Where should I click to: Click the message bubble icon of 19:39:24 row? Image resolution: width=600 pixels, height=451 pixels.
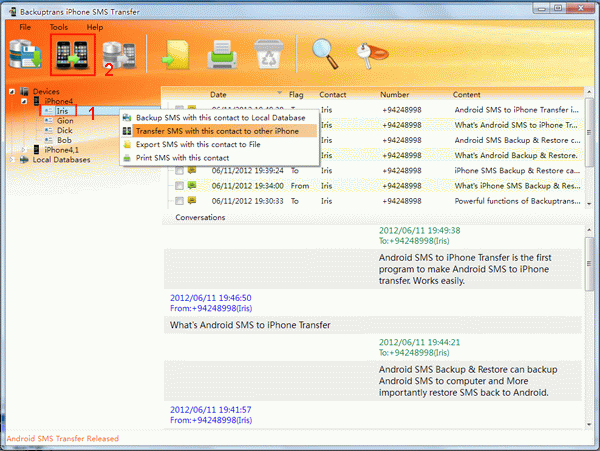192,170
